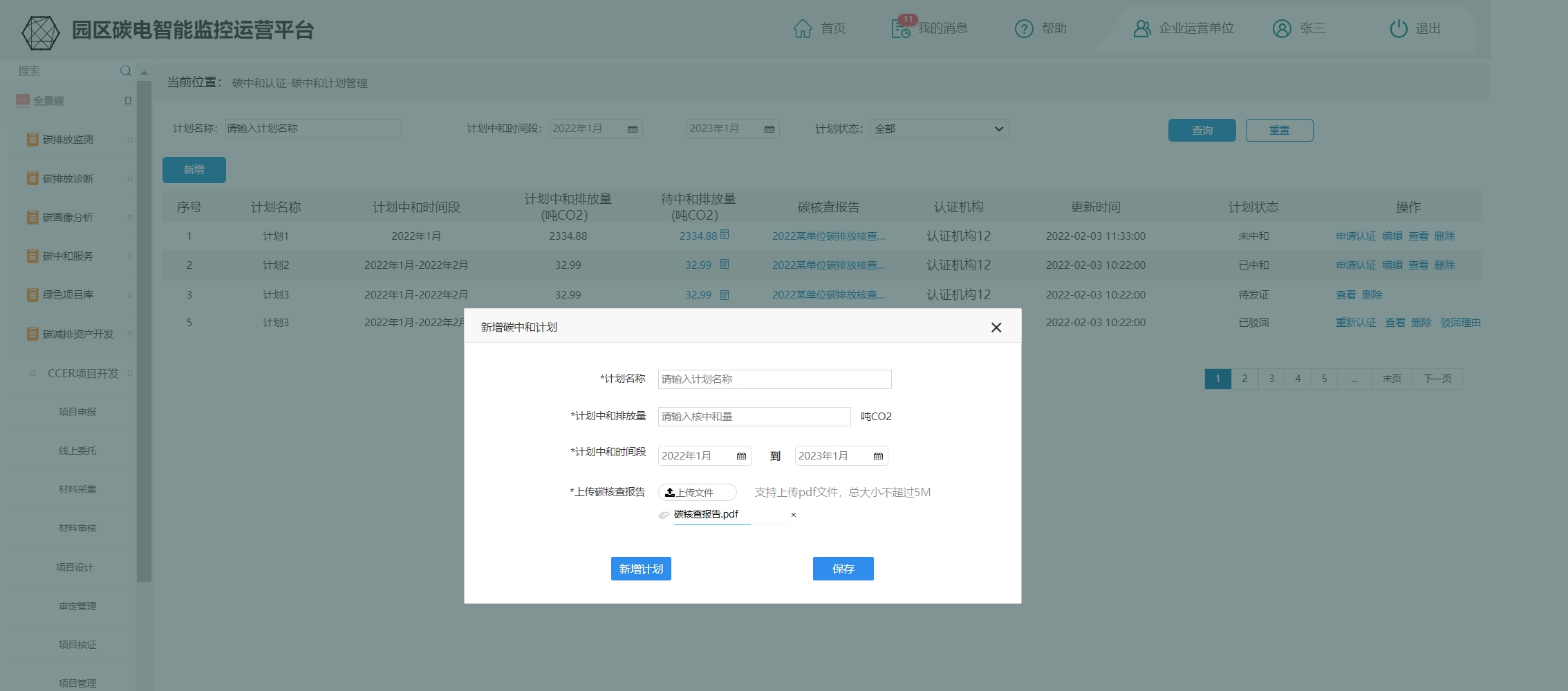1568x691 pixels.
Task: Click the 绿色项目库 clipboard icon
Action: (x=32, y=294)
